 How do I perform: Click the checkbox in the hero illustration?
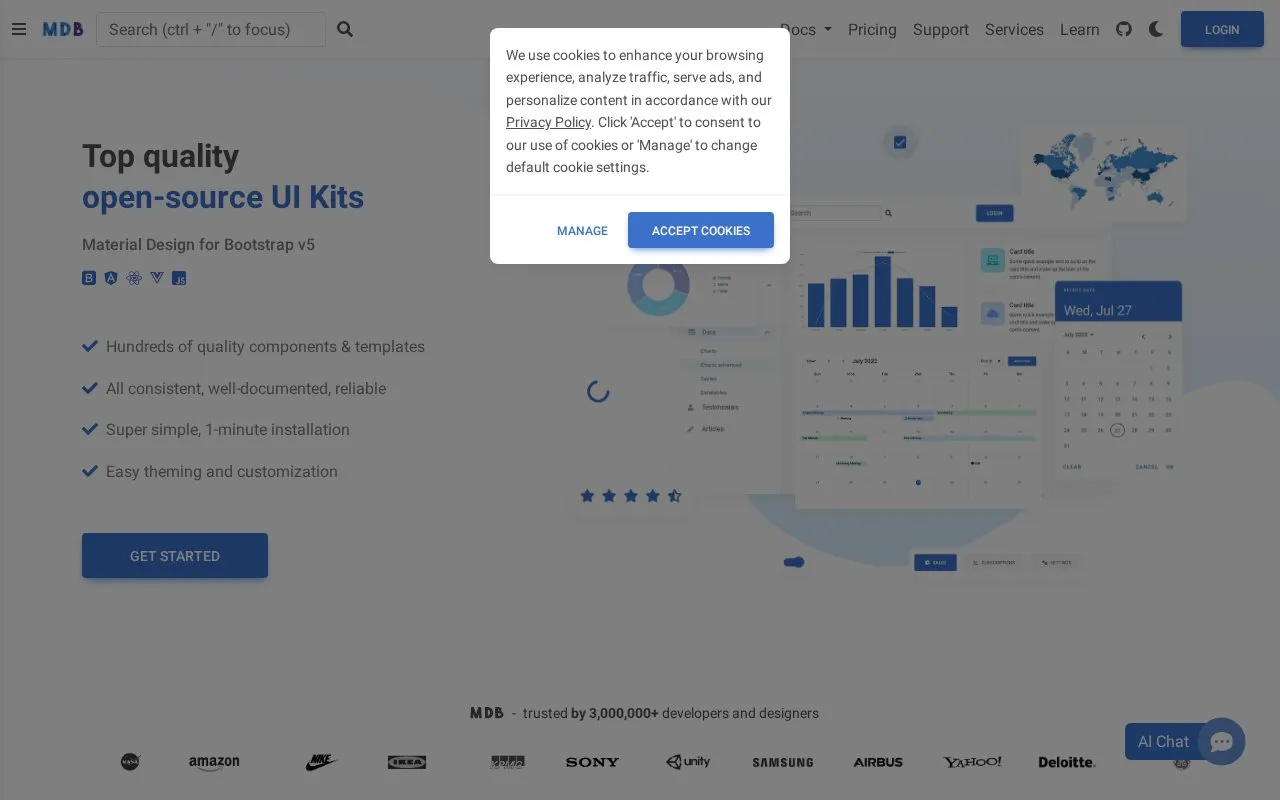(x=900, y=142)
